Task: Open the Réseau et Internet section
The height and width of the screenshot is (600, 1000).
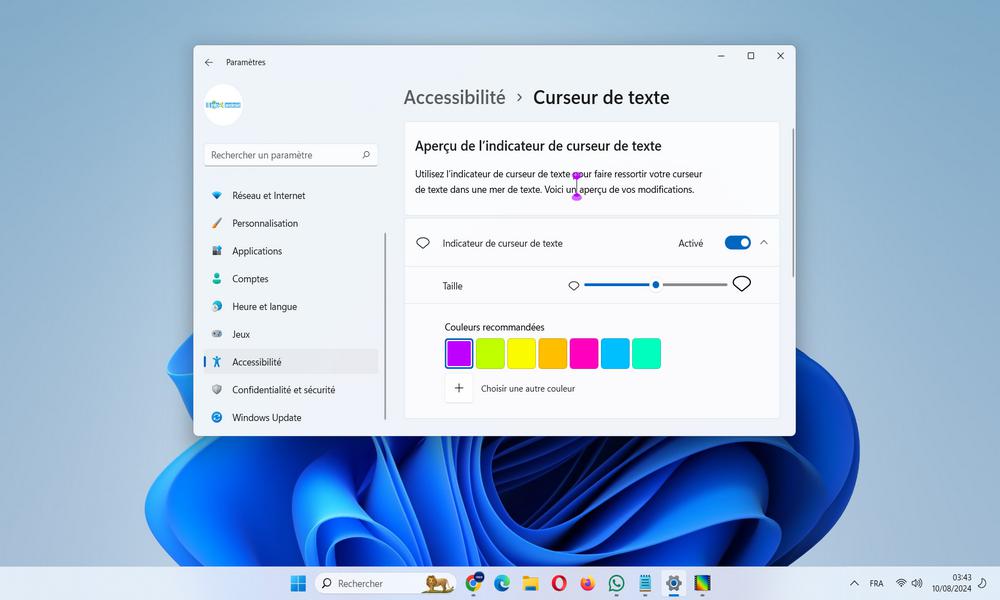Action: pos(268,196)
